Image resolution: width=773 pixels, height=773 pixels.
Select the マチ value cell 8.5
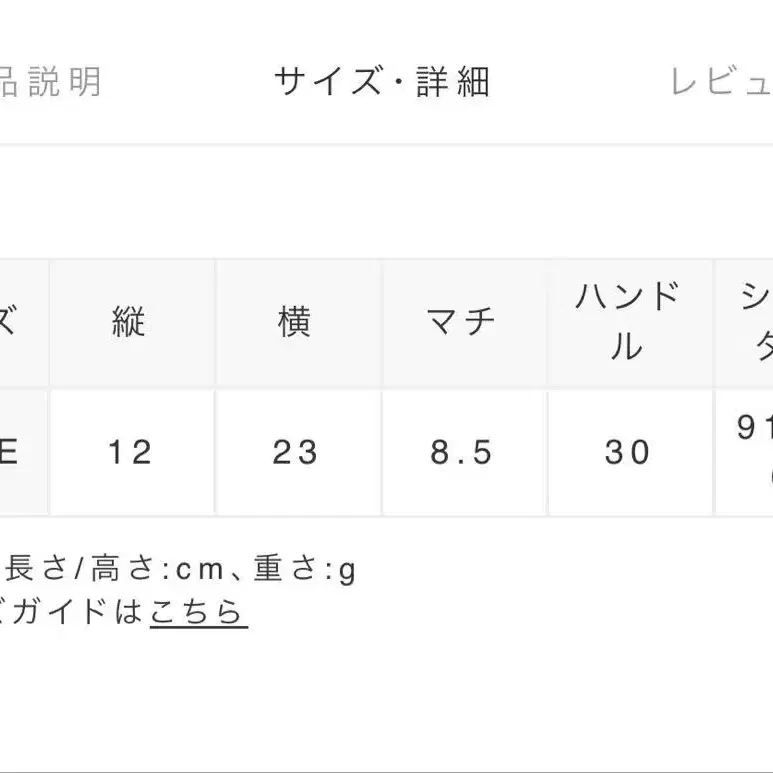tap(461, 453)
